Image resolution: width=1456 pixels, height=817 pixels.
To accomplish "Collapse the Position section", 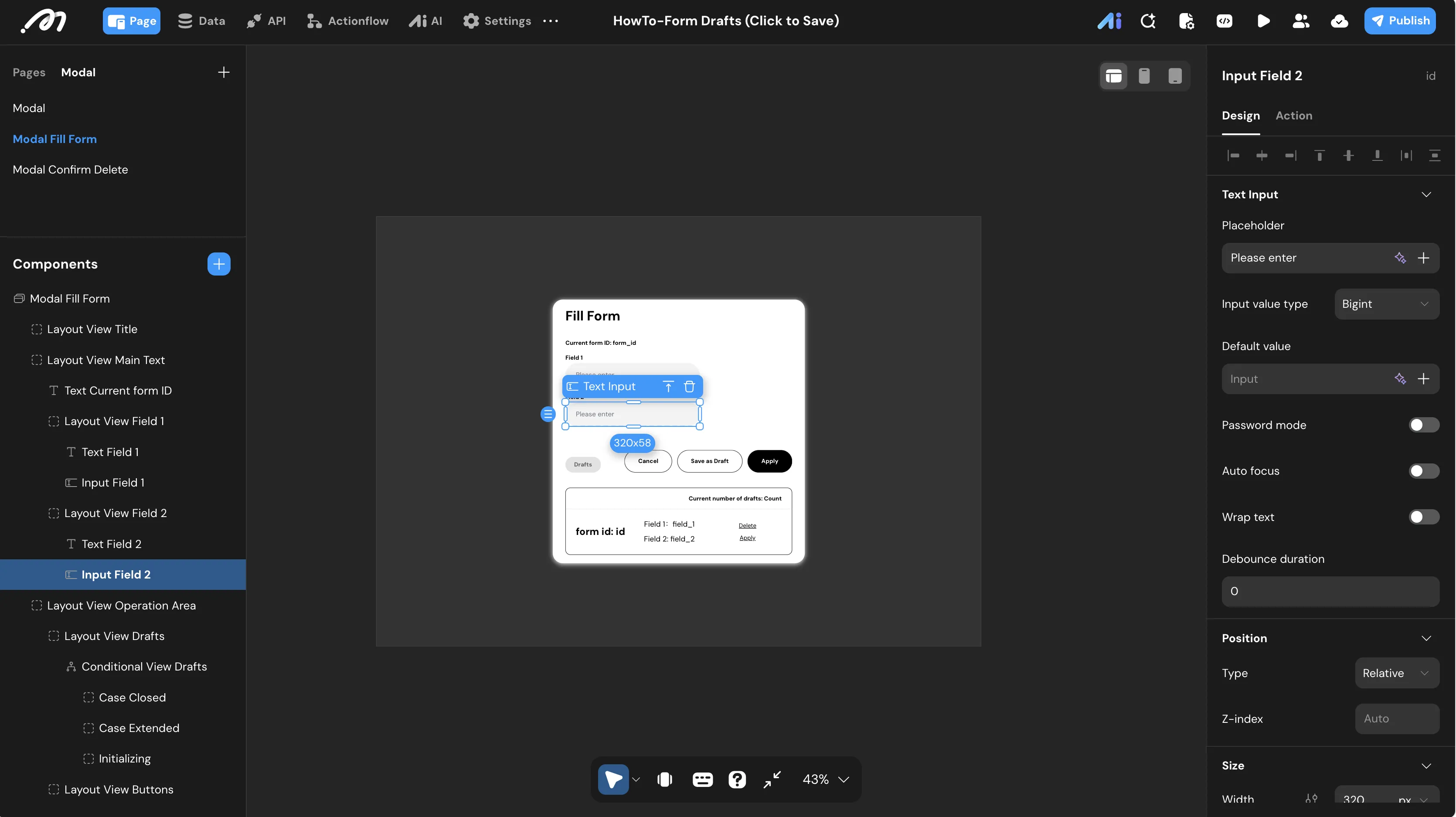I will pyautogui.click(x=1426, y=638).
